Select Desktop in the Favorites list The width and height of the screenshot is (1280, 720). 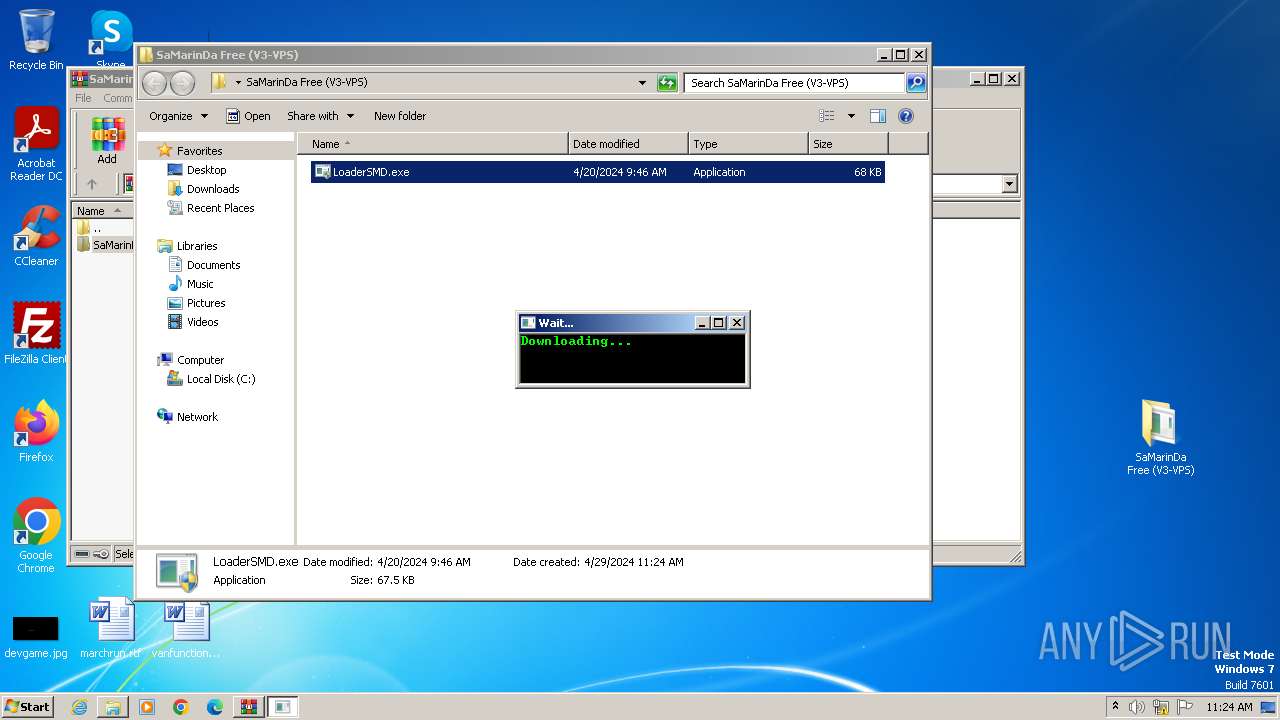(x=206, y=170)
